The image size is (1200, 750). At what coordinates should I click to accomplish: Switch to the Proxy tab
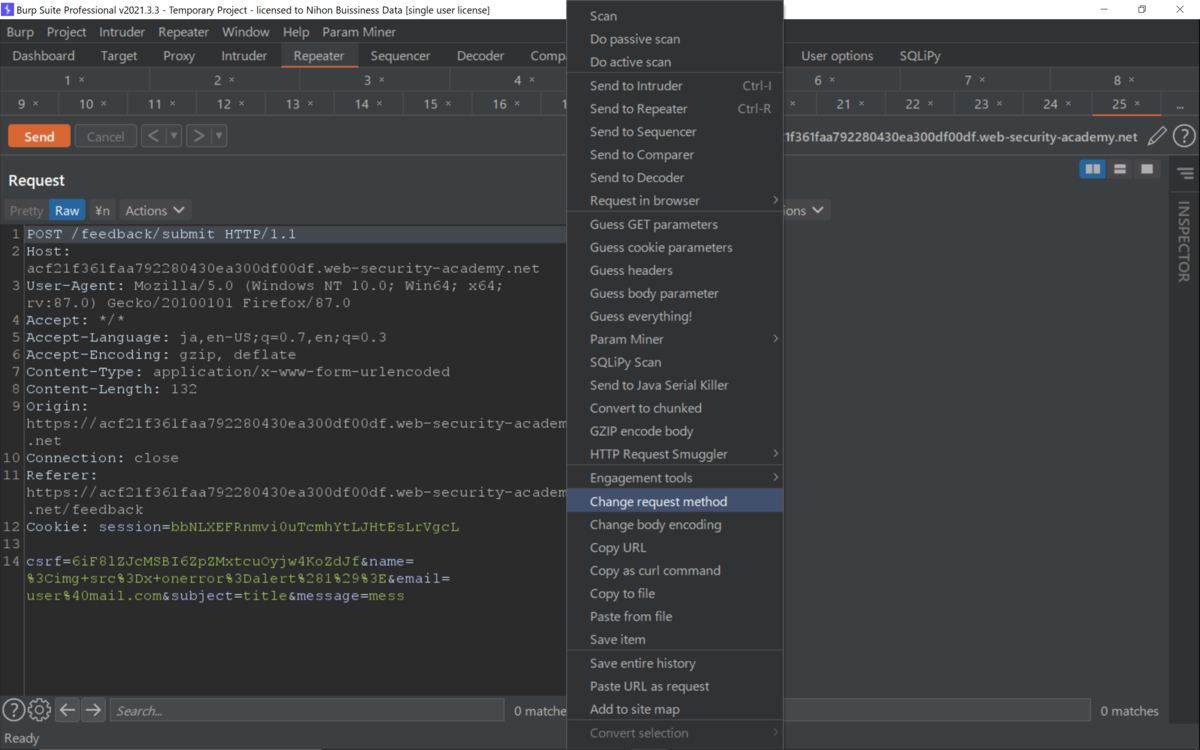point(179,56)
